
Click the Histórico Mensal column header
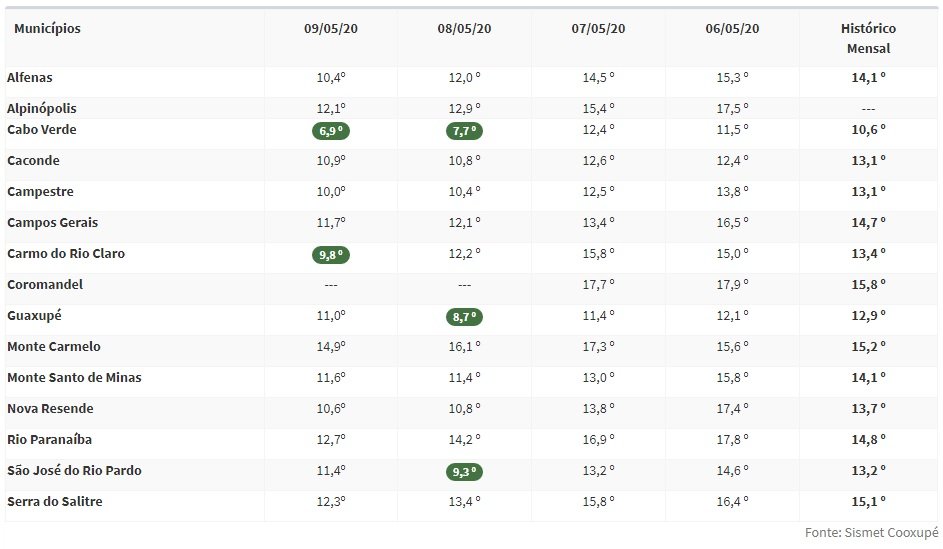click(868, 38)
